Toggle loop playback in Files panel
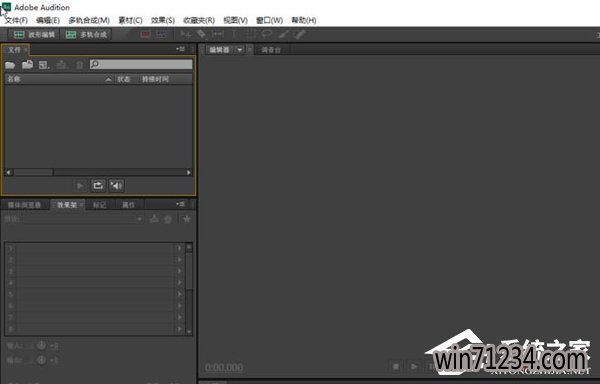Screen dimensions: 600x384 [98, 185]
